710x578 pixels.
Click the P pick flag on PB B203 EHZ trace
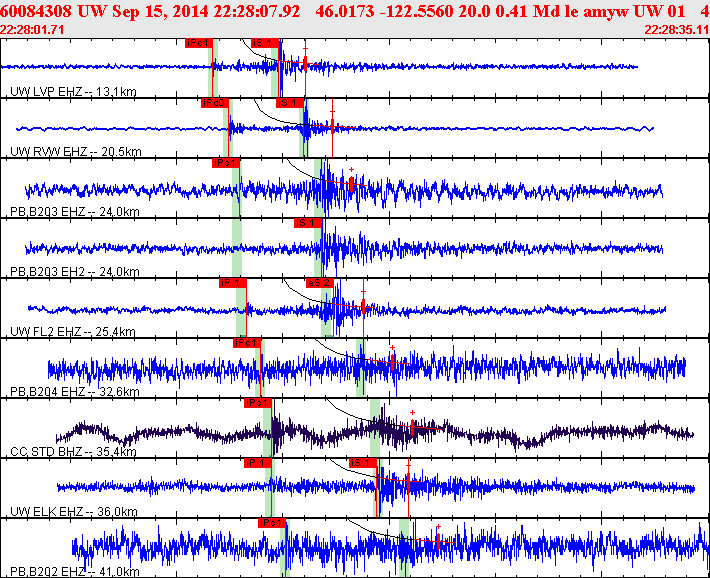225,163
